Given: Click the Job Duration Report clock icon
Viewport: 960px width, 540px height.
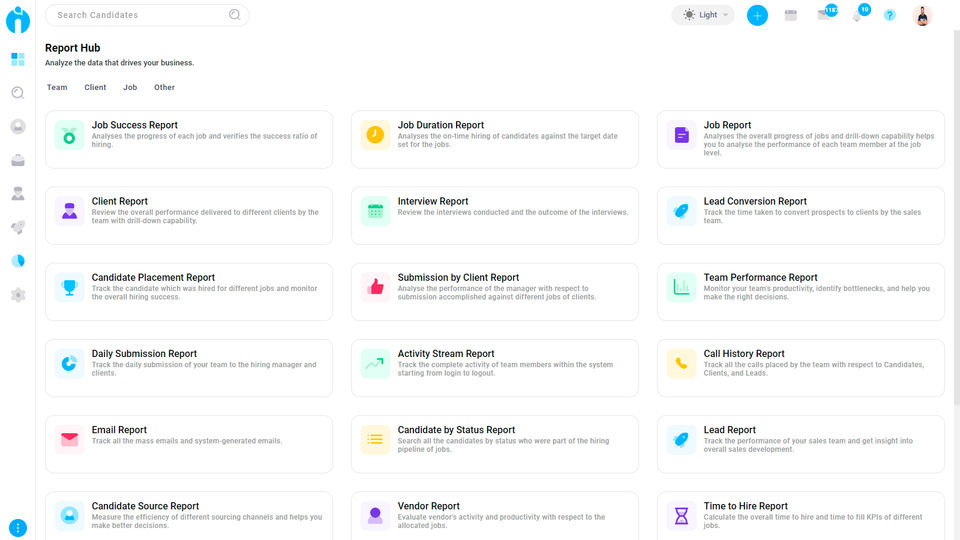Looking at the screenshot, I should pos(375,135).
